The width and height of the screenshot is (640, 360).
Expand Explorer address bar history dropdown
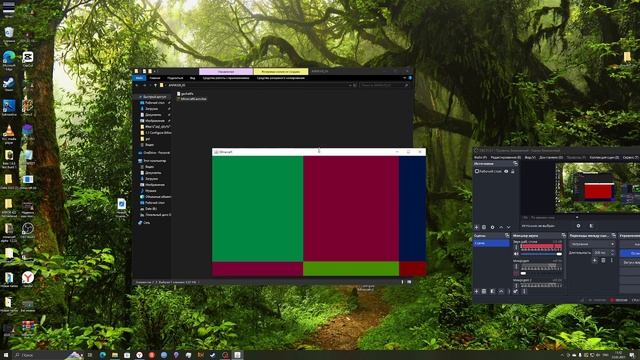pos(350,85)
